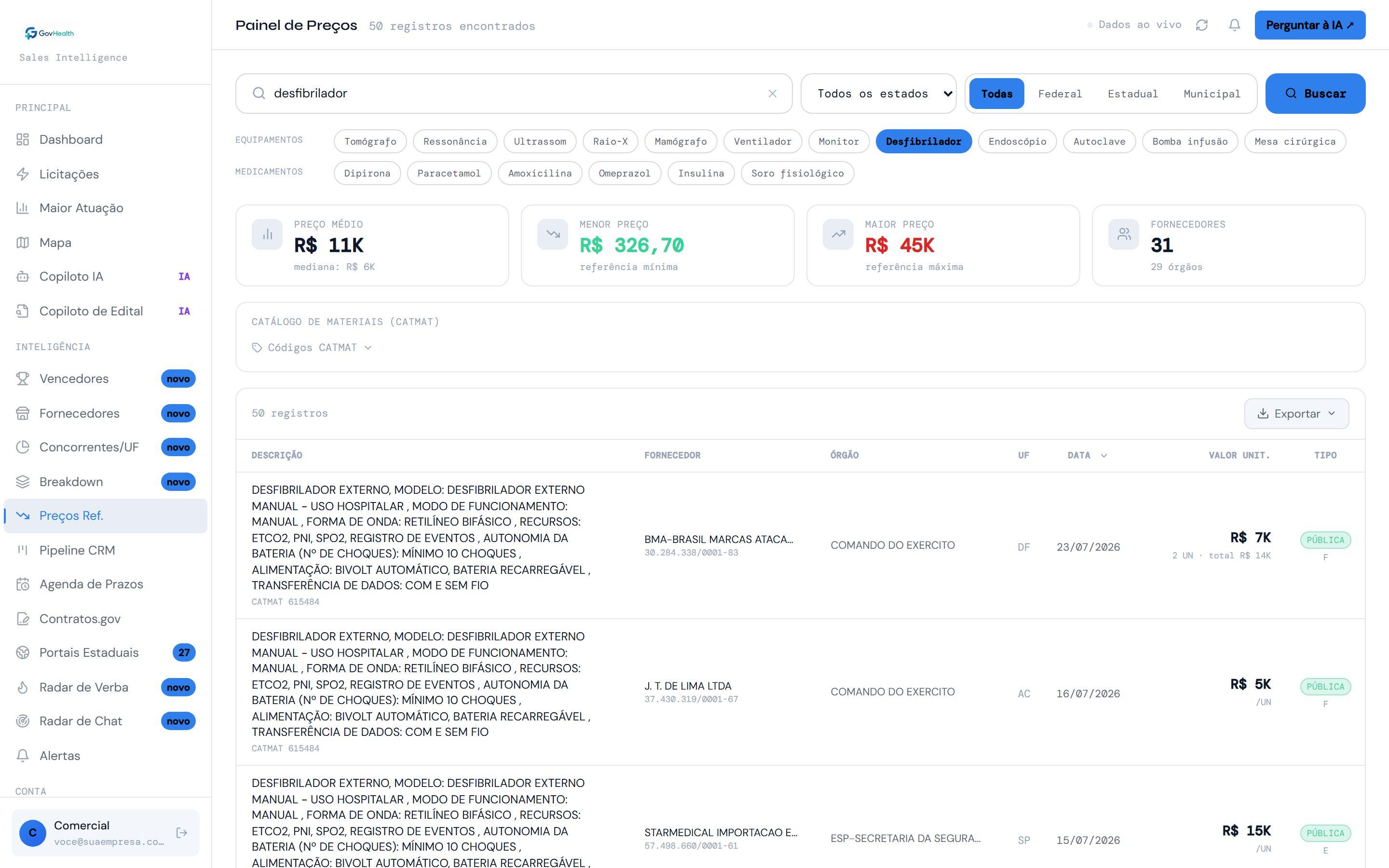Toggle the Dipirona medication chip

(x=368, y=174)
